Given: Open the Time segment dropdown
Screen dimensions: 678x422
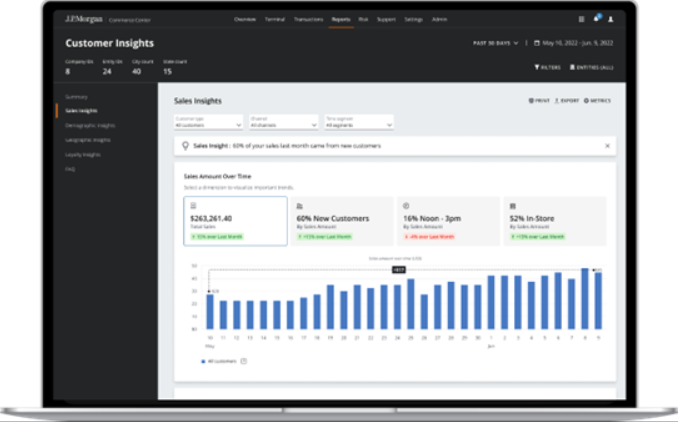Looking at the screenshot, I should click(x=359, y=122).
